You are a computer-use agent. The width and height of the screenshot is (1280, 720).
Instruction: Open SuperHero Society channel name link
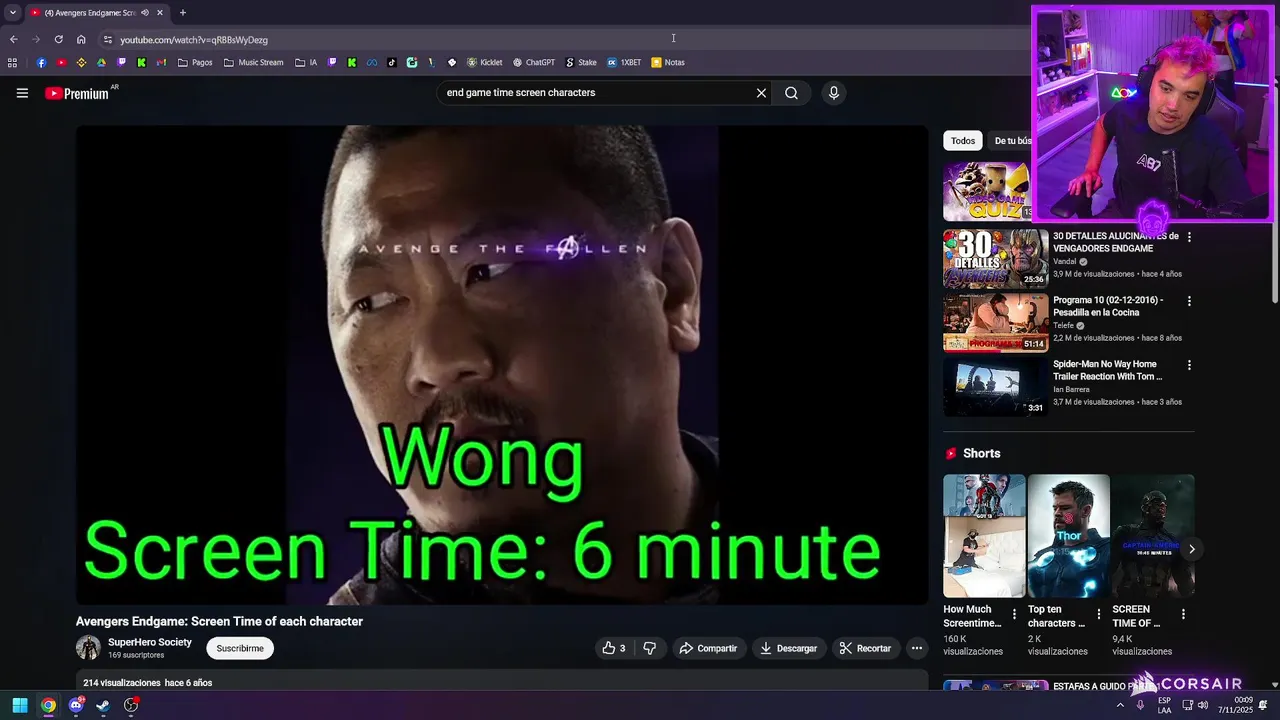click(x=150, y=642)
